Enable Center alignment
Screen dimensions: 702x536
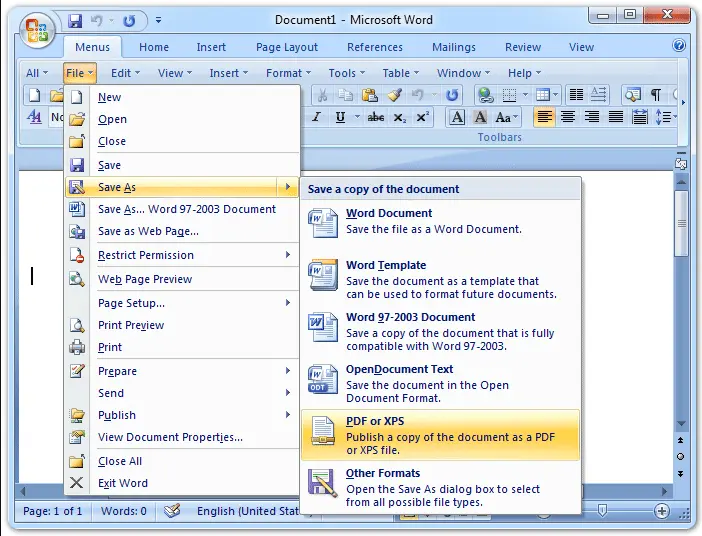[568, 117]
